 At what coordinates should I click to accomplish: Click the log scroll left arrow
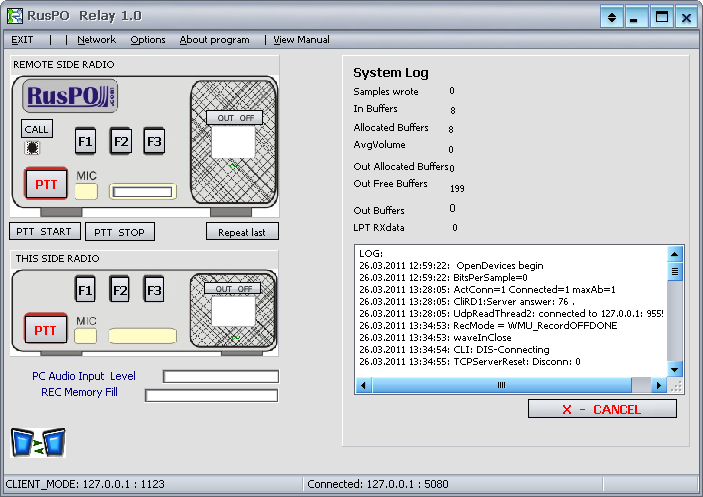pyautogui.click(x=364, y=385)
